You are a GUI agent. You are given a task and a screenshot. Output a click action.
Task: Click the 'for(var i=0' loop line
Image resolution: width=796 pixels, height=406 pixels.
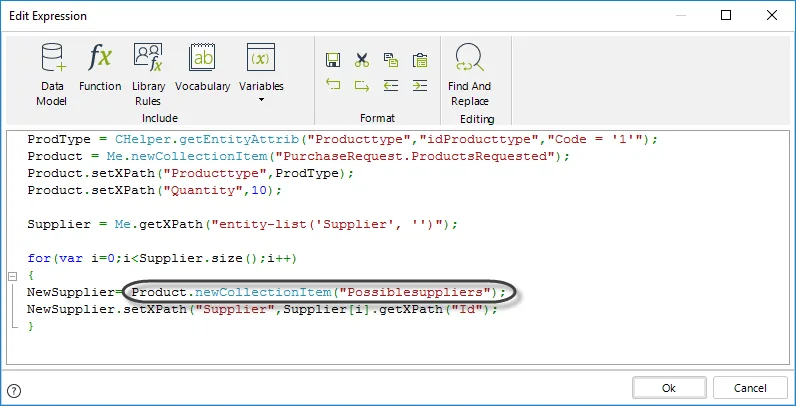click(162, 258)
